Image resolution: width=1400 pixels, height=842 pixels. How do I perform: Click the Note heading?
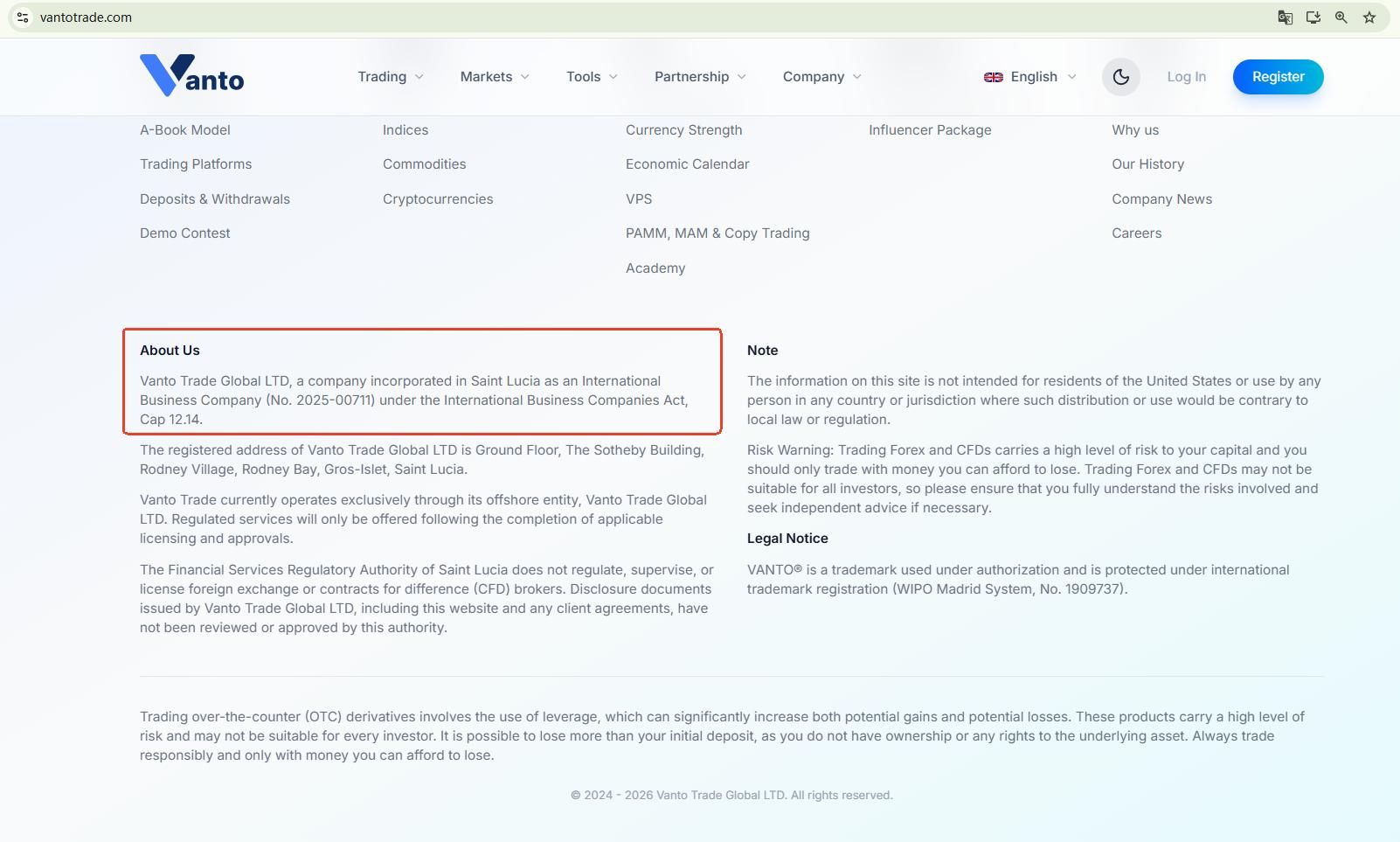click(x=762, y=350)
